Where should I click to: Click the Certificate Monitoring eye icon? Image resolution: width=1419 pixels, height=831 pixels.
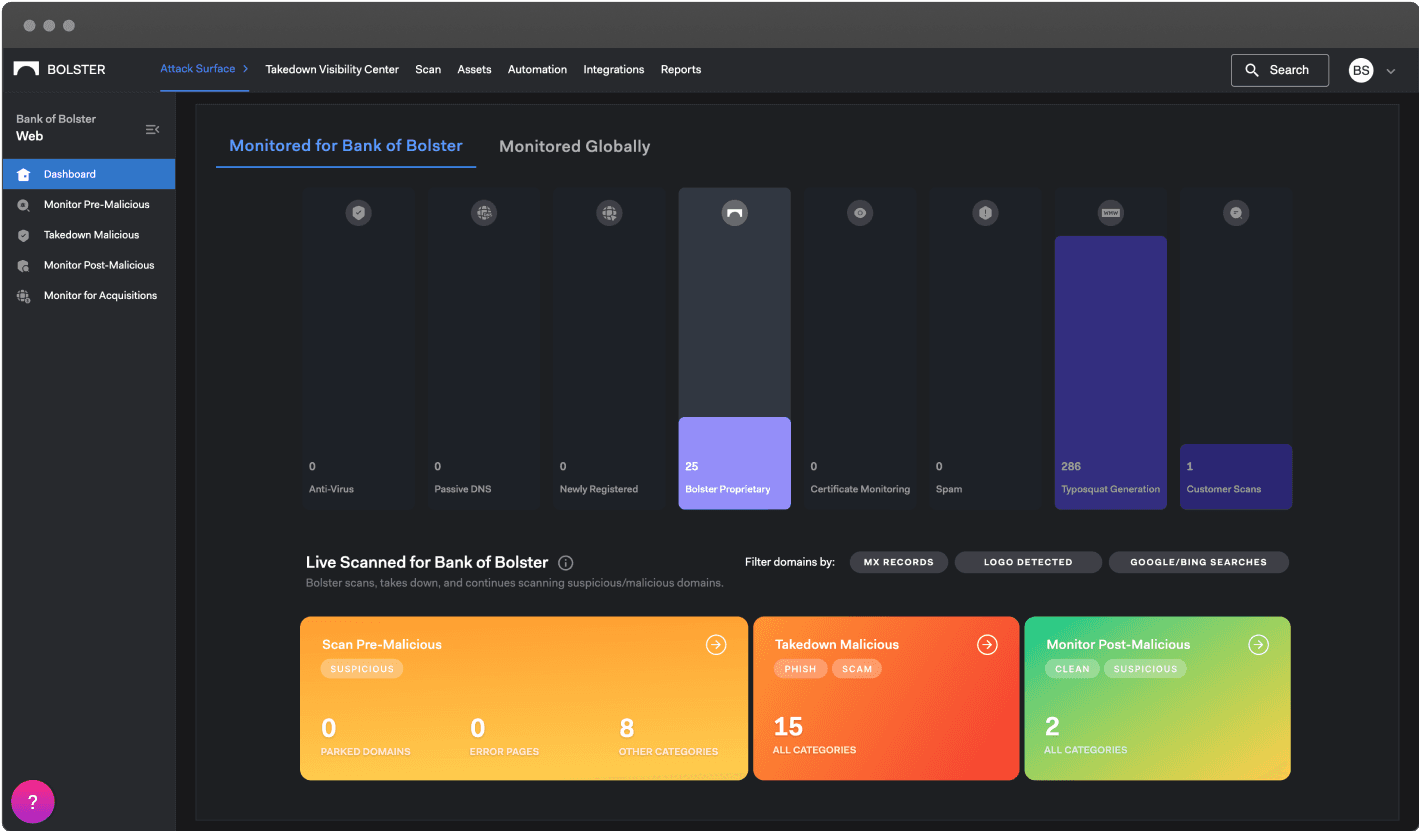click(860, 212)
